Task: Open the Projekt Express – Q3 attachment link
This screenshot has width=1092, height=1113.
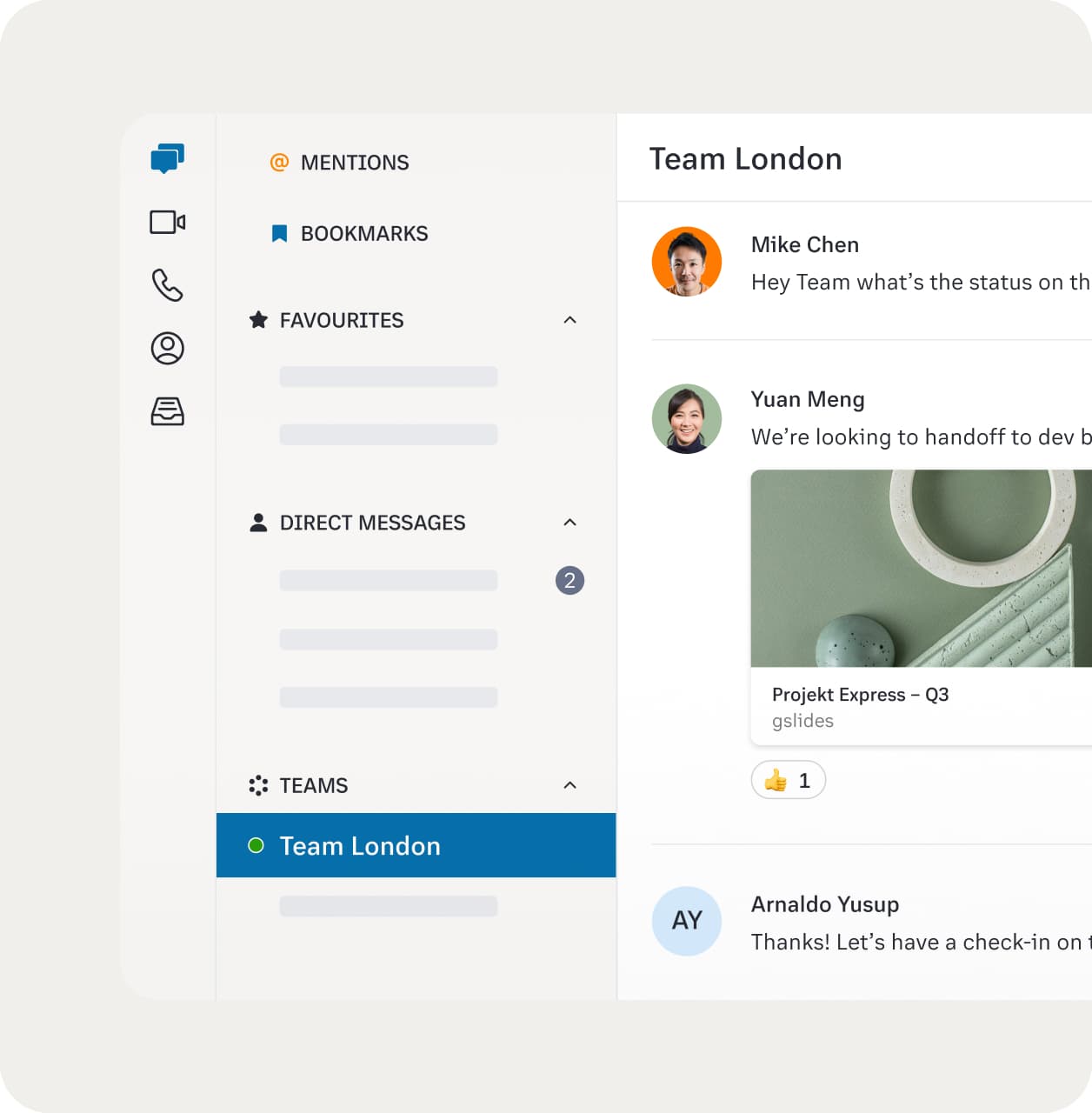Action: (859, 695)
